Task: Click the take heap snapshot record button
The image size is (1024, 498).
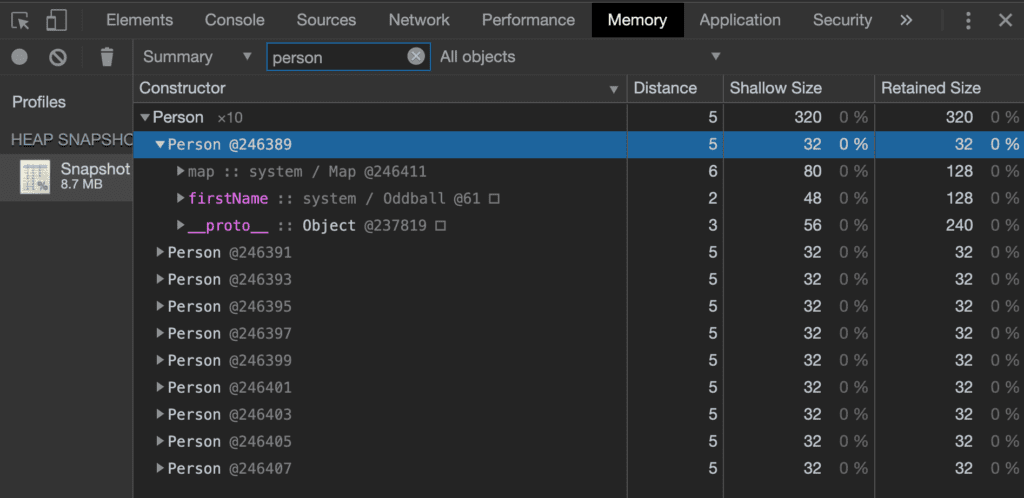Action: [x=19, y=57]
